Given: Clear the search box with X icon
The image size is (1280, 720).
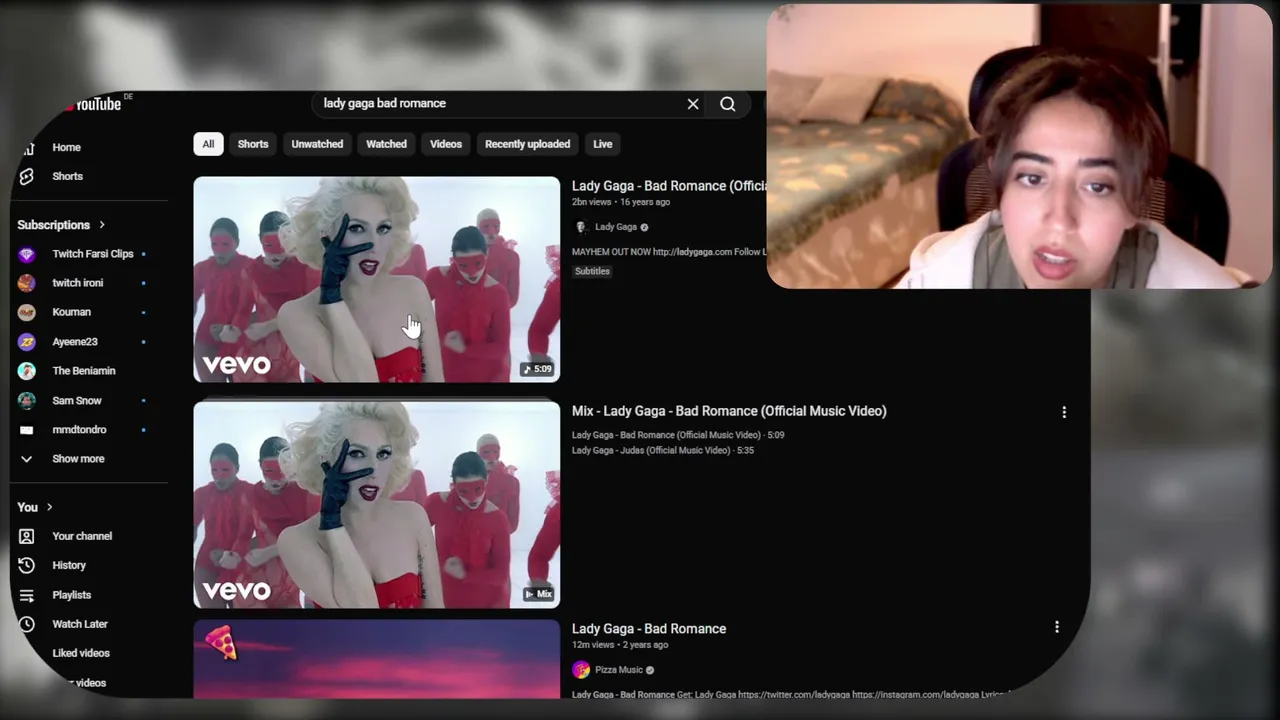Looking at the screenshot, I should (x=693, y=104).
